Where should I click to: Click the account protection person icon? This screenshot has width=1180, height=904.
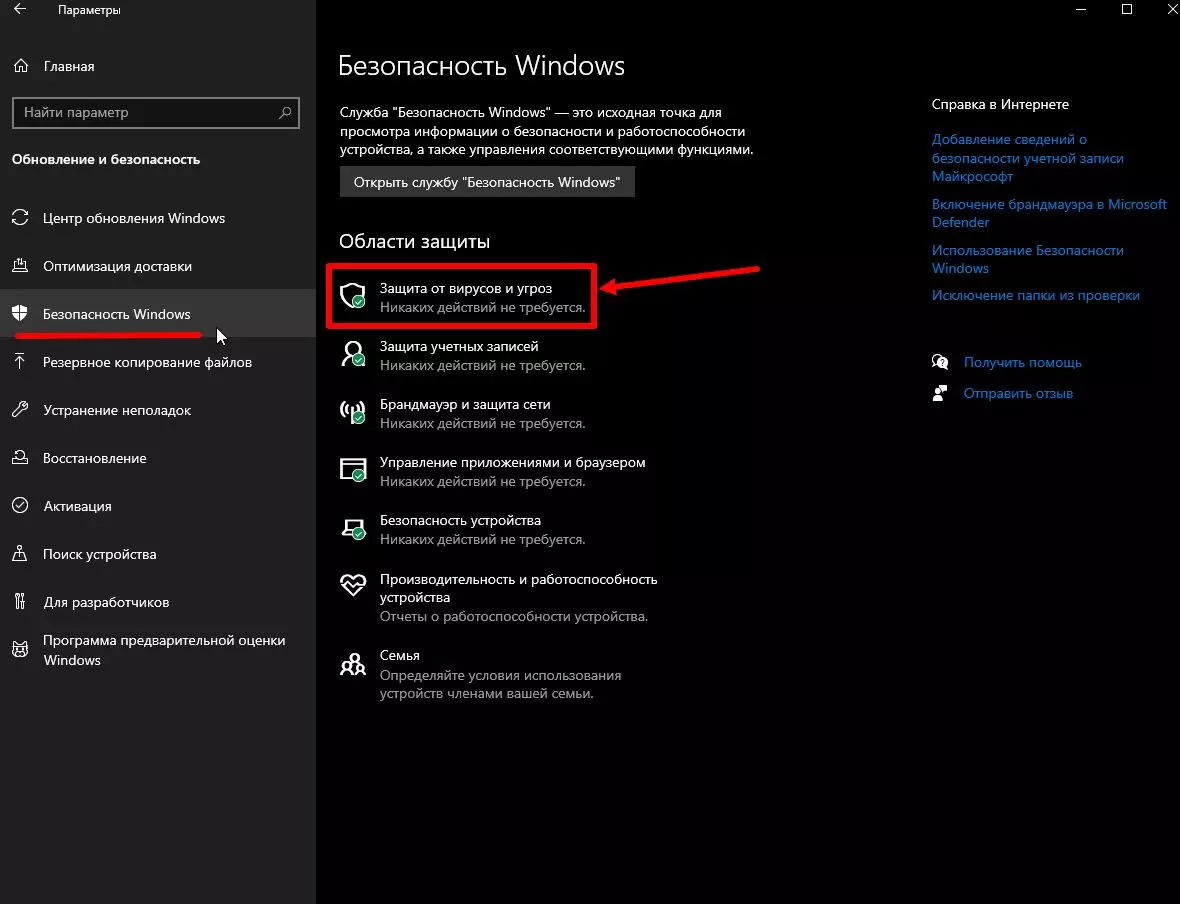point(353,354)
